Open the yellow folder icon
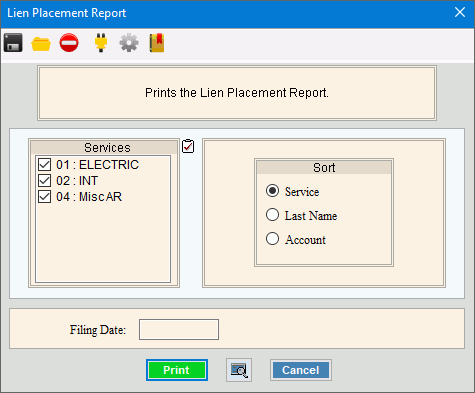The height and width of the screenshot is (393, 475). [x=41, y=44]
